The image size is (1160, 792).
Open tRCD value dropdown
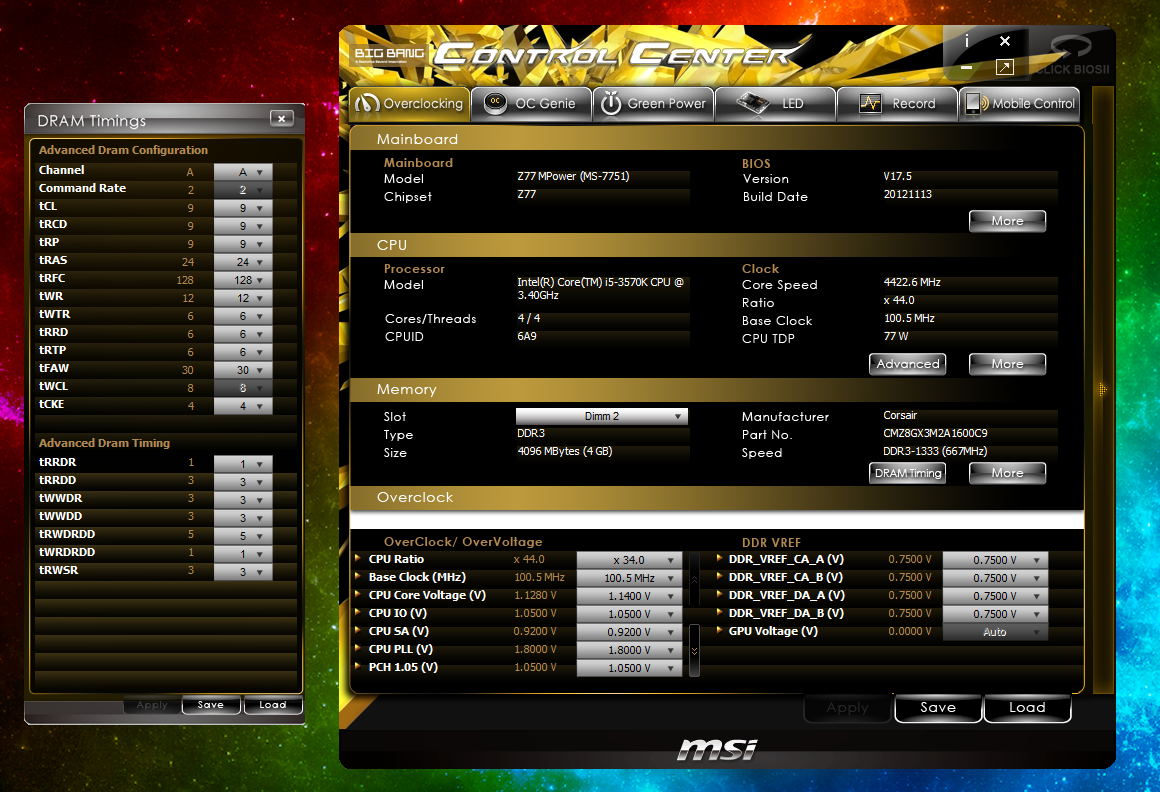click(243, 226)
